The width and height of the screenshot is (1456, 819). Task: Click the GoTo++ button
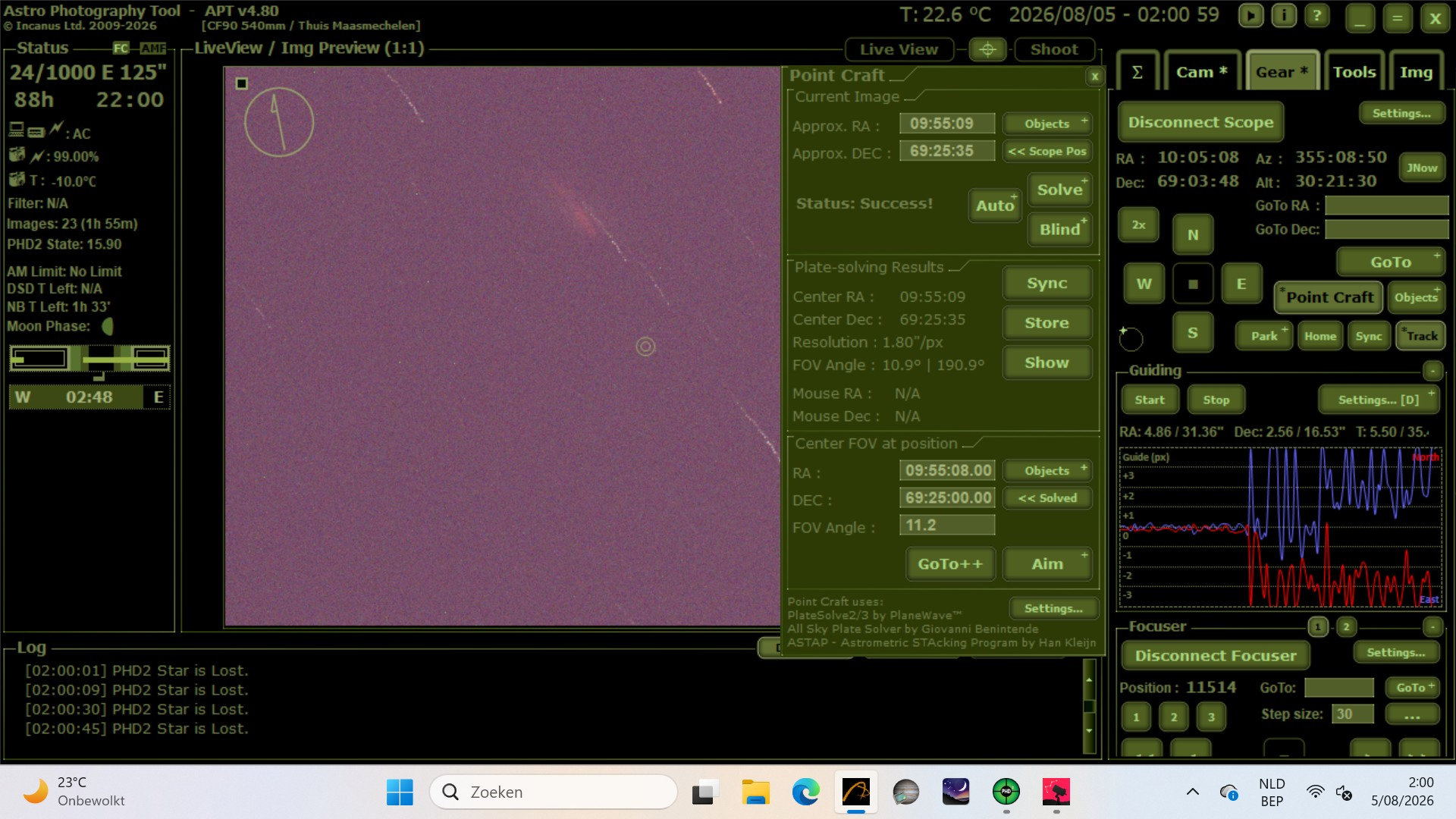pos(949,563)
